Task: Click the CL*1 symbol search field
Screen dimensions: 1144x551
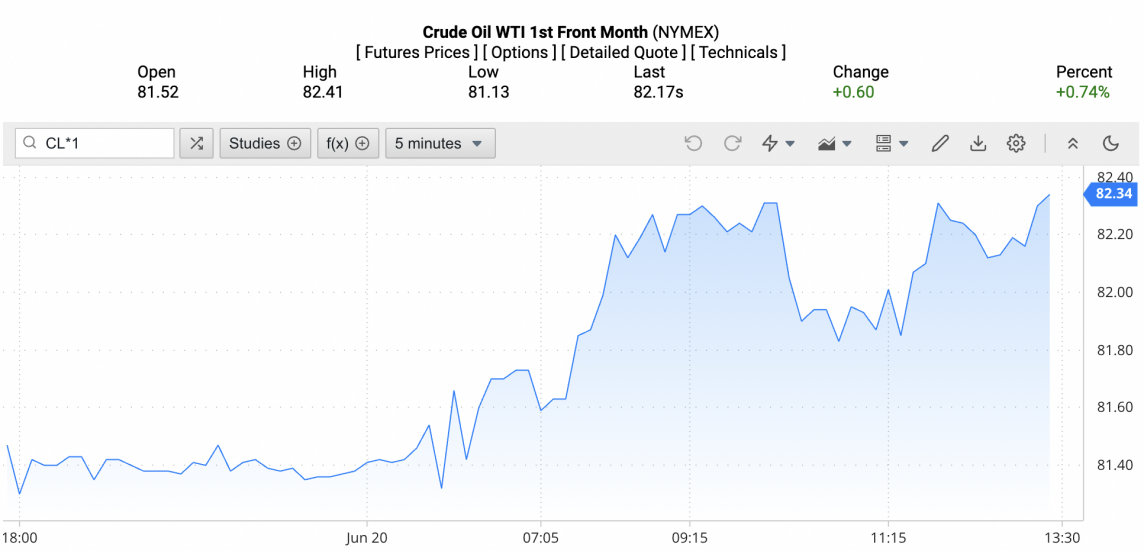Action: [105, 143]
